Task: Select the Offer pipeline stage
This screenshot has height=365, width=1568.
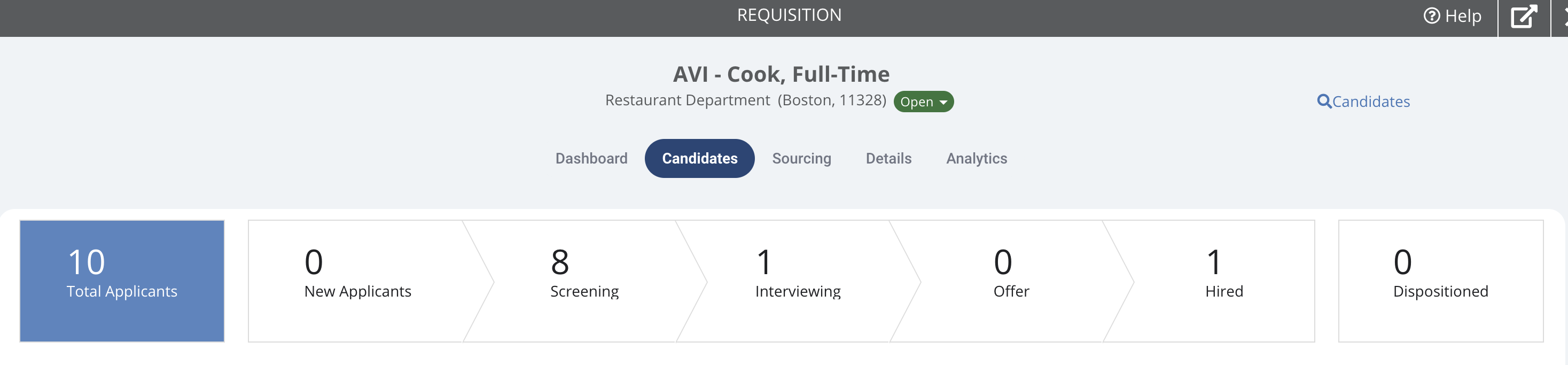Action: coord(1011,281)
